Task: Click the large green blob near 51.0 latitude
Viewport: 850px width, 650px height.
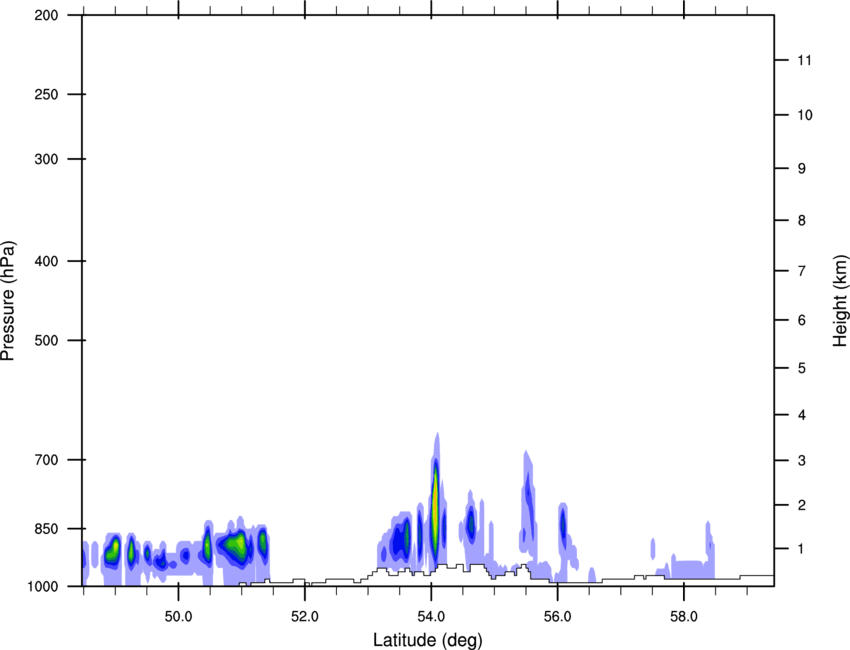Action: (235, 543)
